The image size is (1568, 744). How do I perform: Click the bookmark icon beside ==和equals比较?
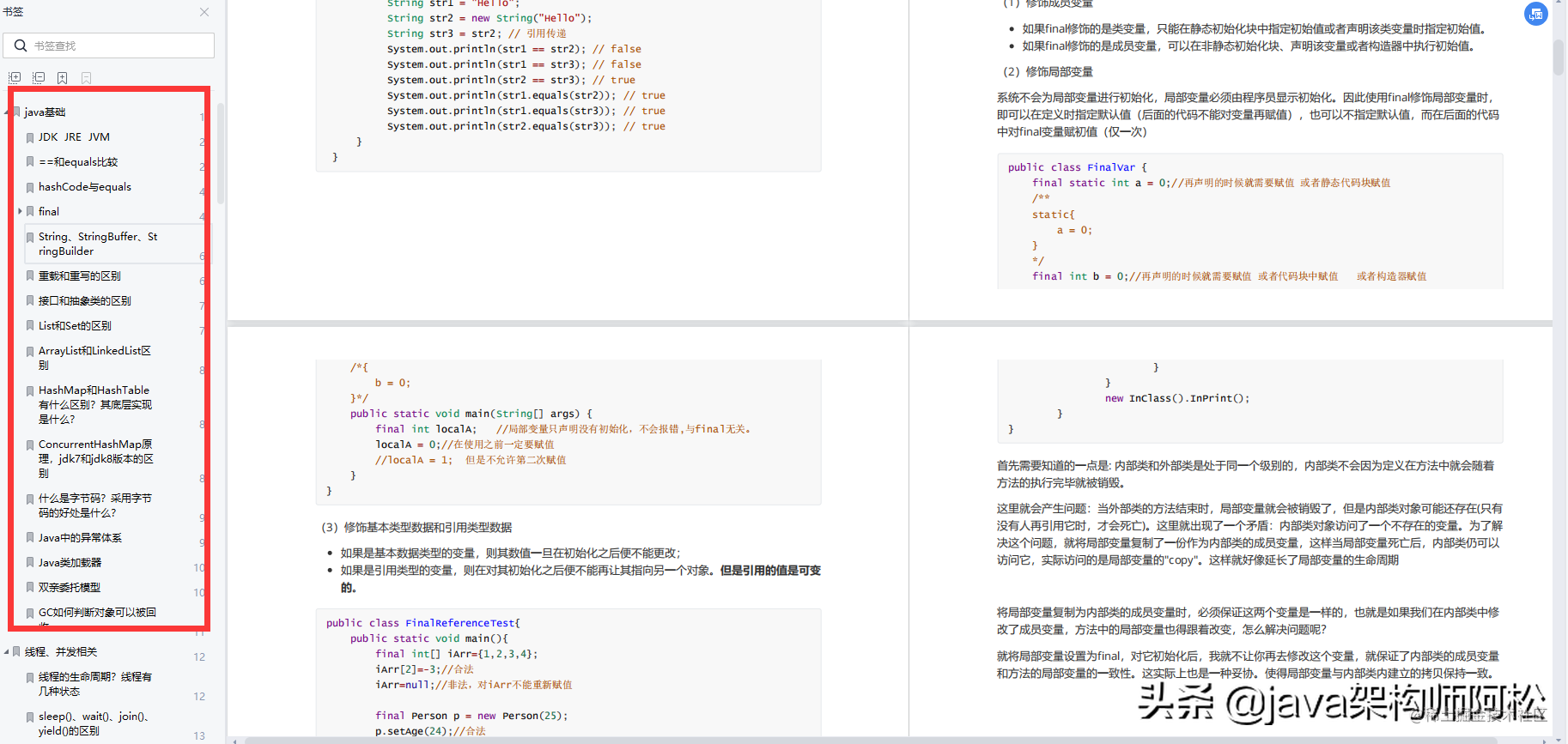point(30,162)
